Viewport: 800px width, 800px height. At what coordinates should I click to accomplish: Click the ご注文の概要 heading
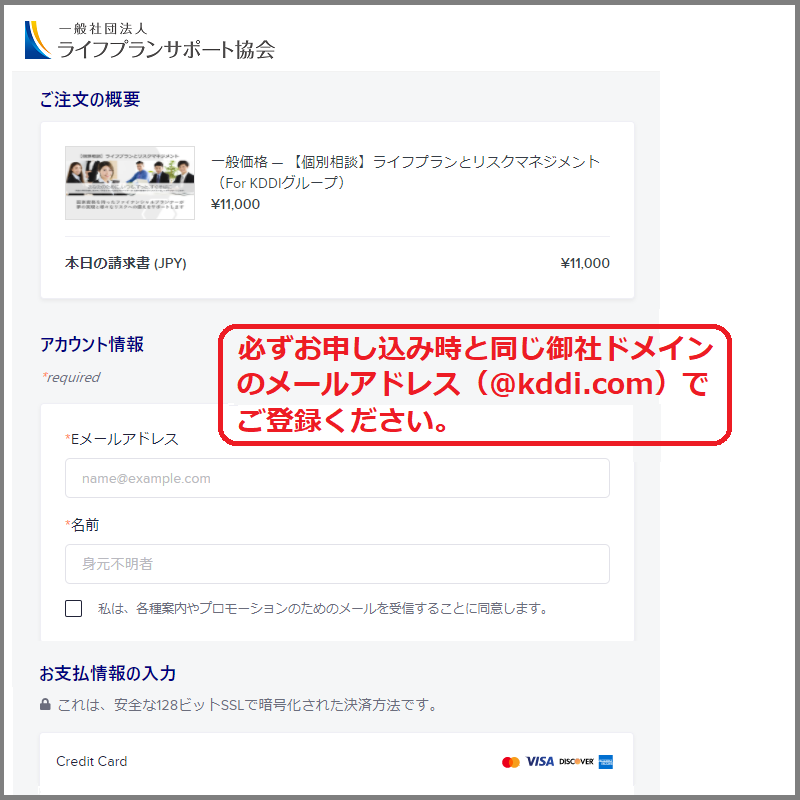tap(90, 99)
